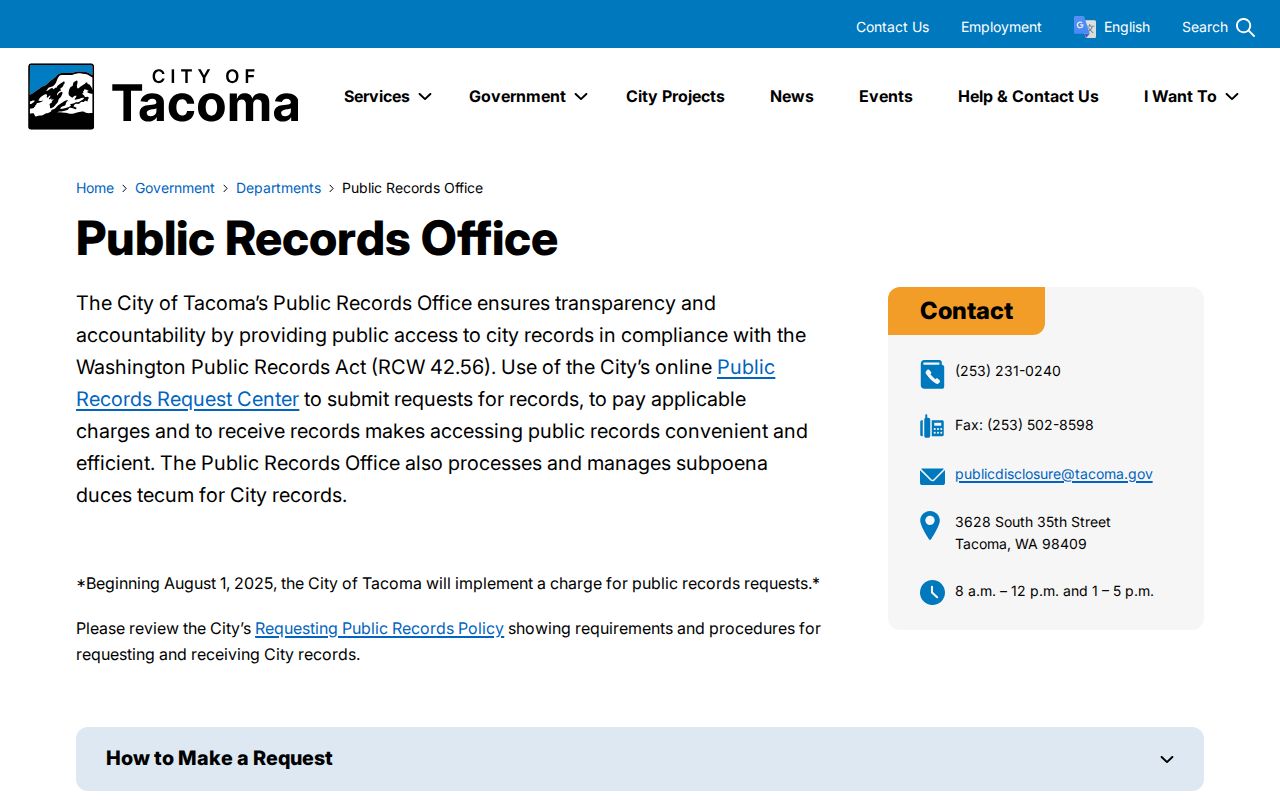Open the Departments breadcrumb link
The height and width of the screenshot is (800, 1280).
[279, 188]
